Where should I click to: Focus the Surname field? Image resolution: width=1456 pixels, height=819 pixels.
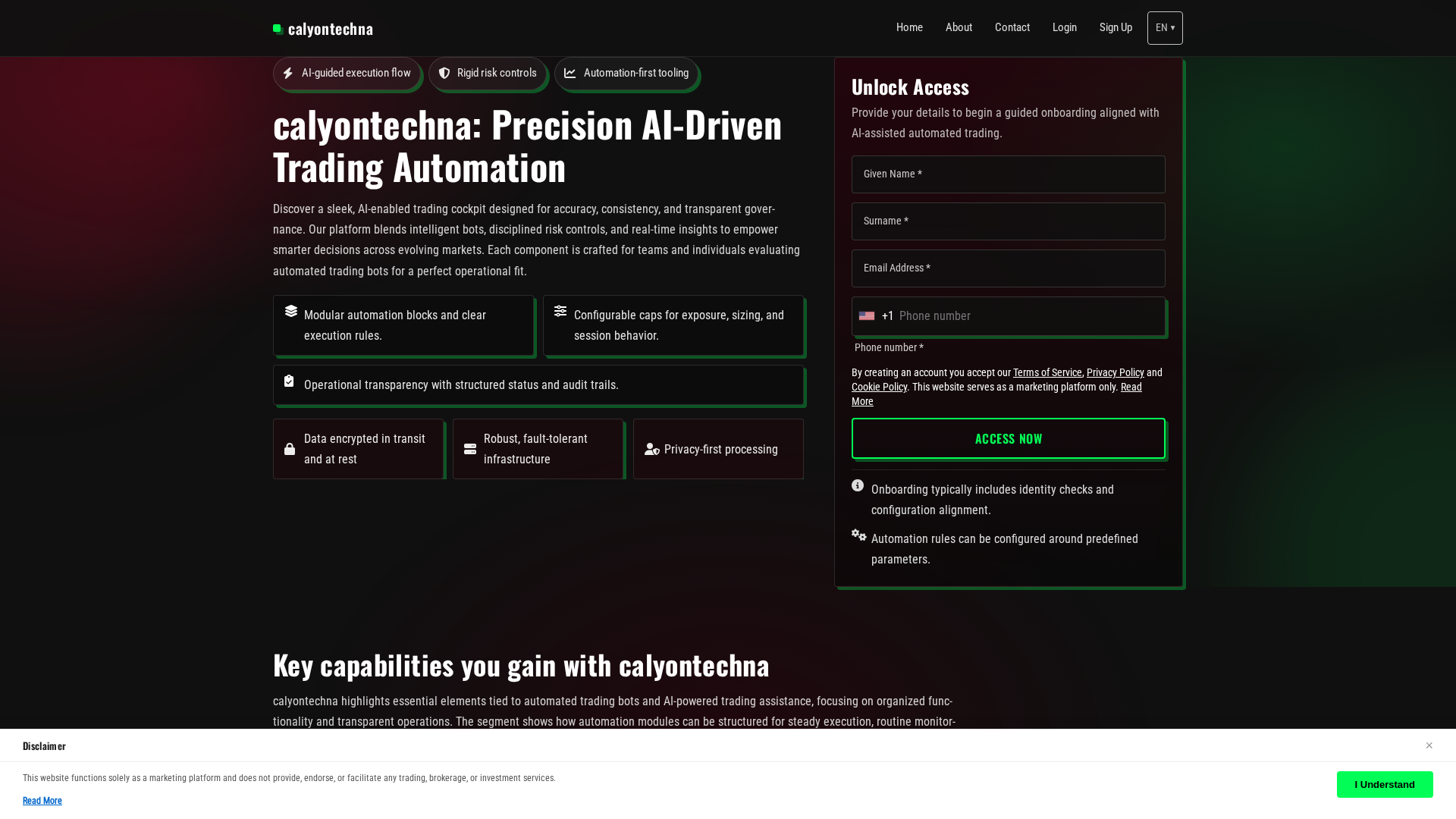pos(1009,221)
